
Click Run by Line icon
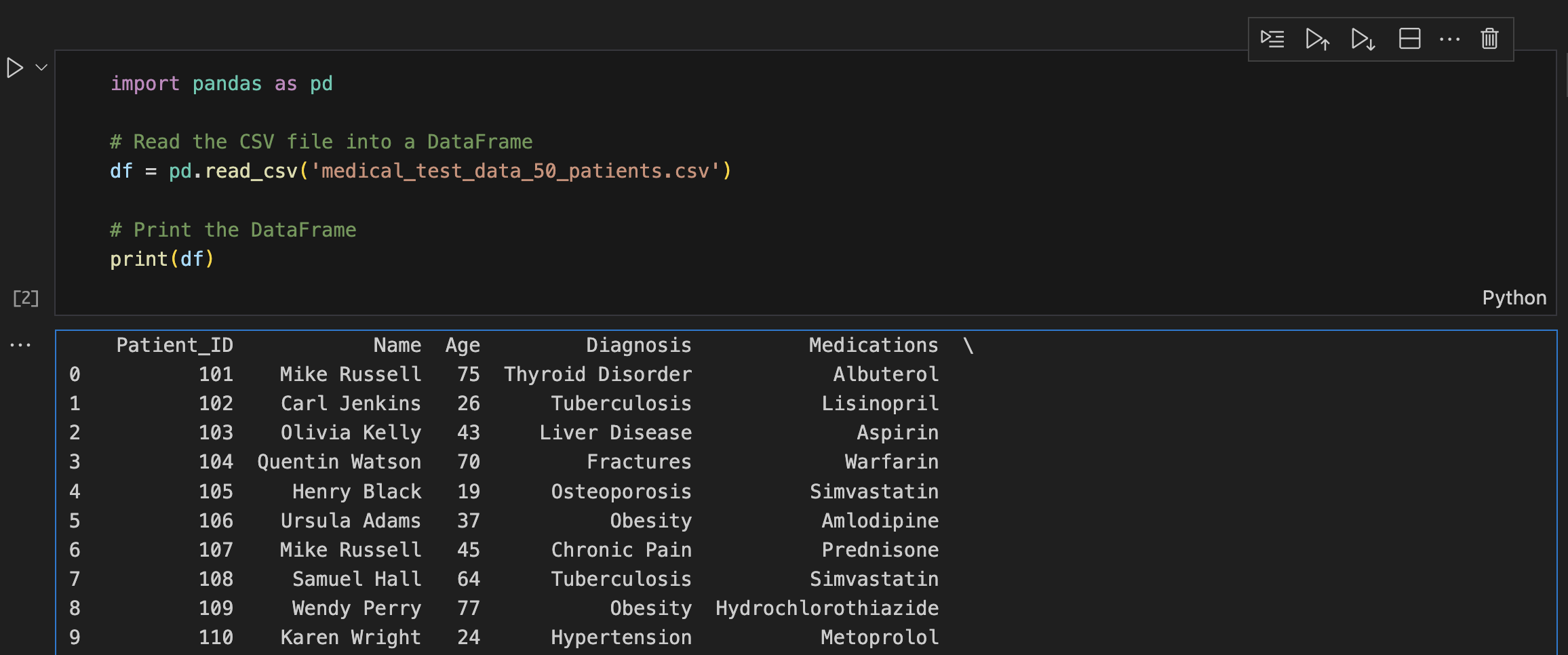click(1272, 39)
